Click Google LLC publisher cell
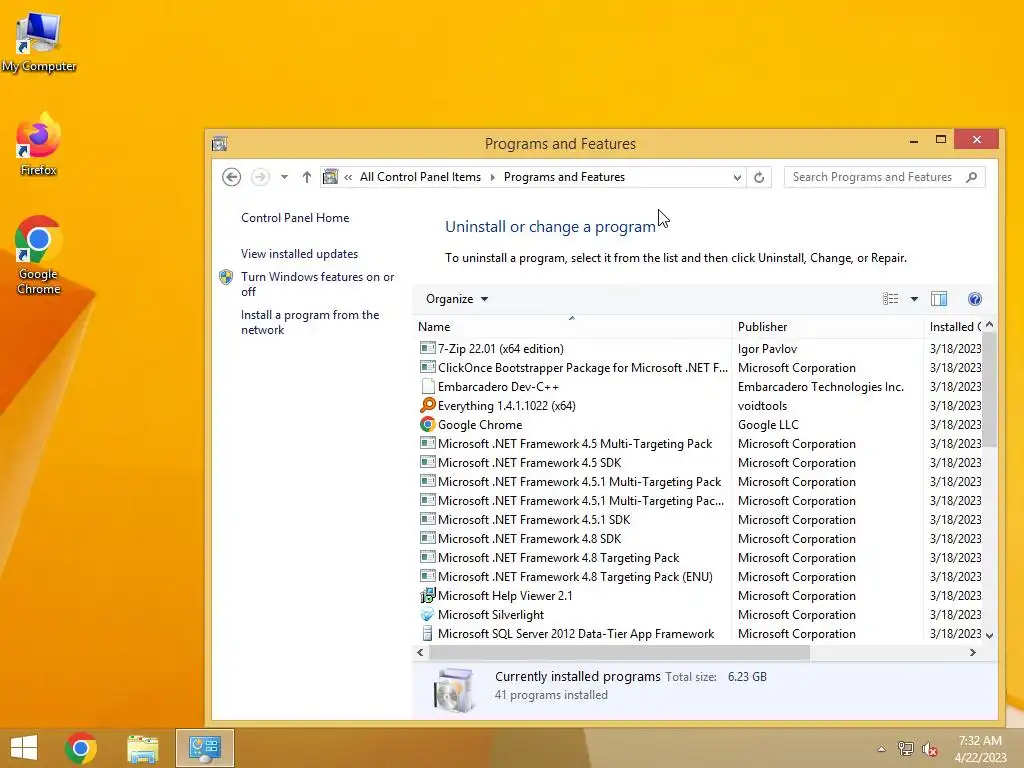The width and height of the screenshot is (1024, 768). pos(768,424)
